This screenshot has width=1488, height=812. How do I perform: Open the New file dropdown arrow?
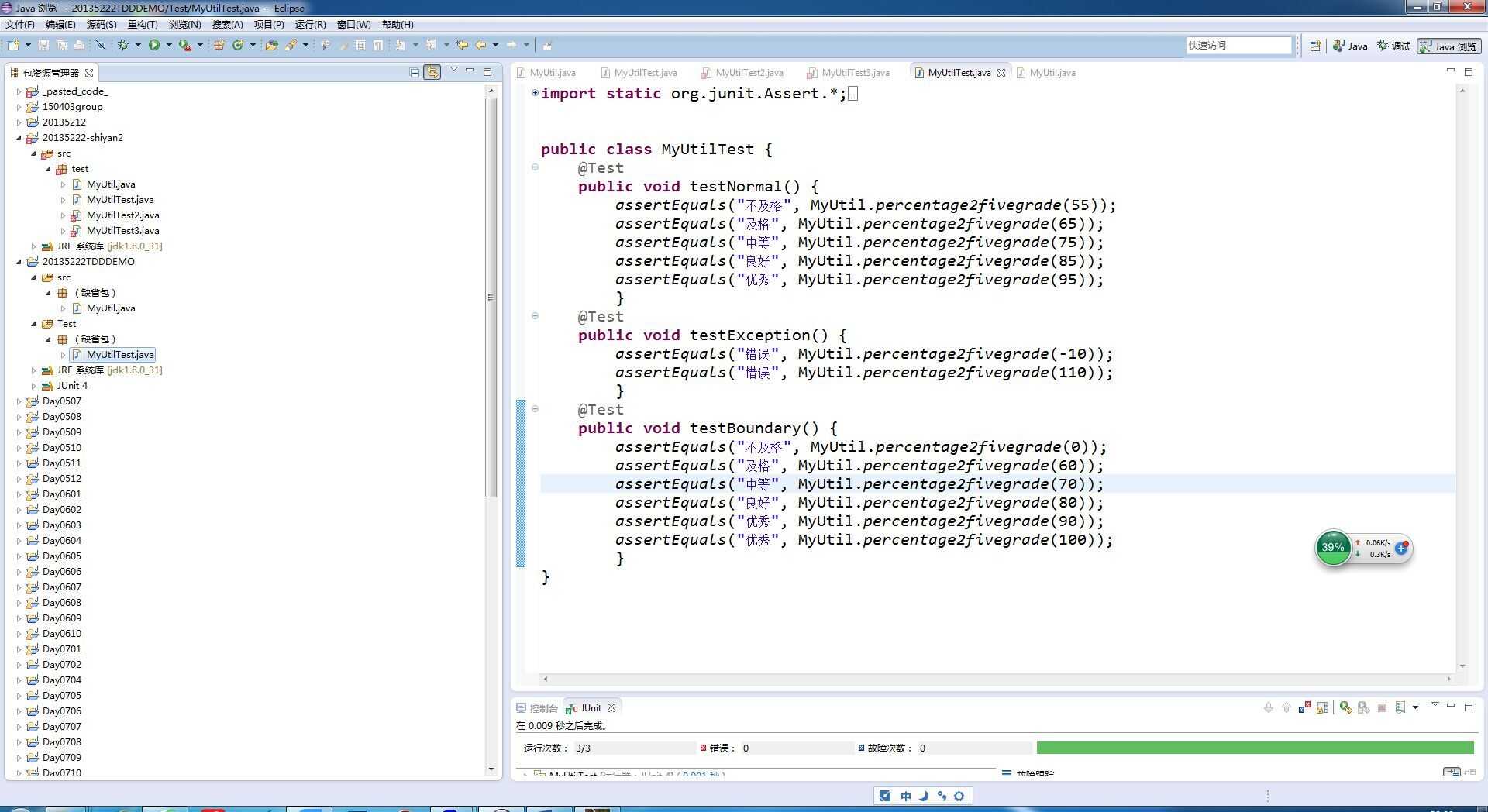[28, 46]
